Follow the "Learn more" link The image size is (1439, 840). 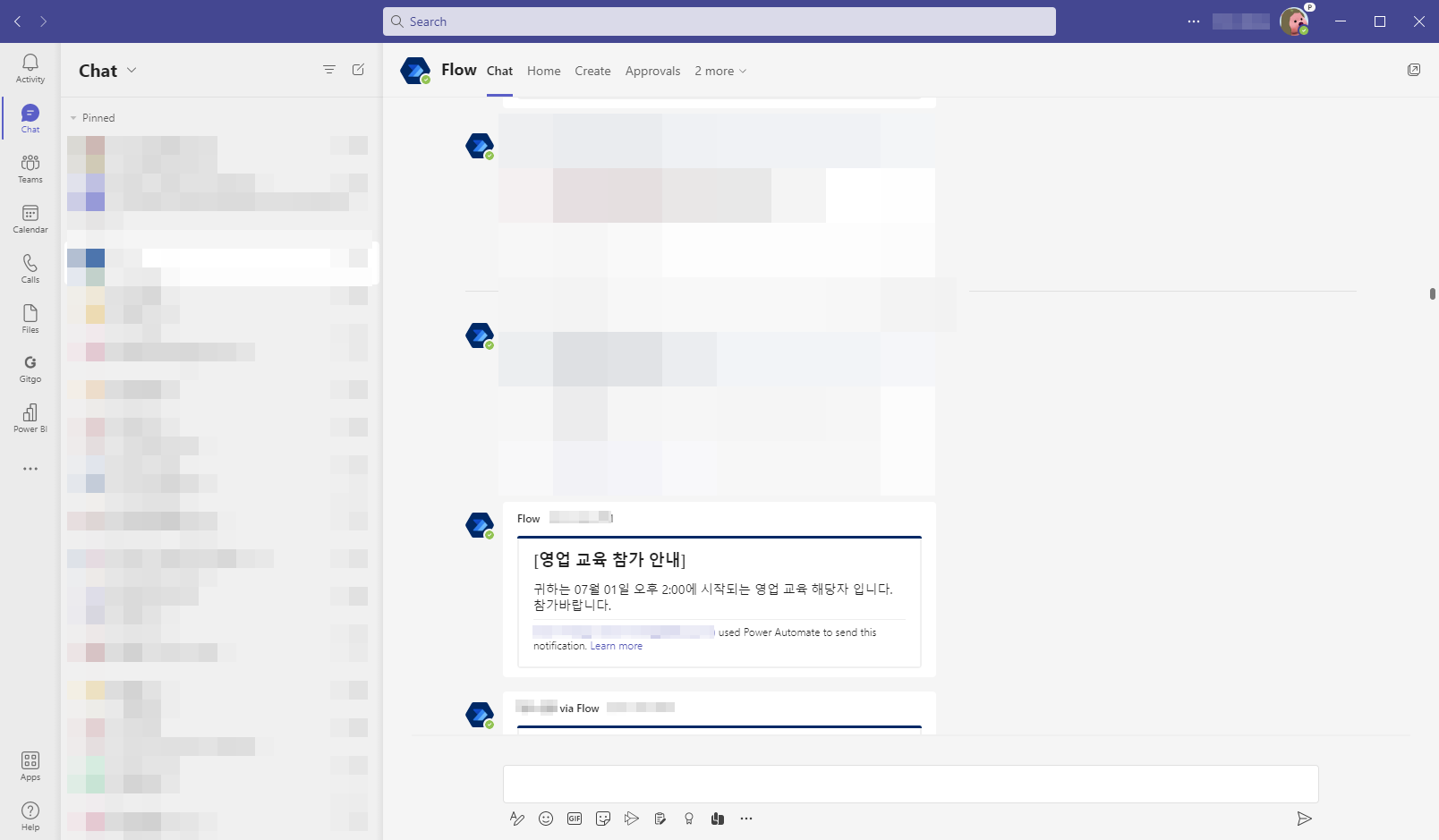tap(617, 646)
